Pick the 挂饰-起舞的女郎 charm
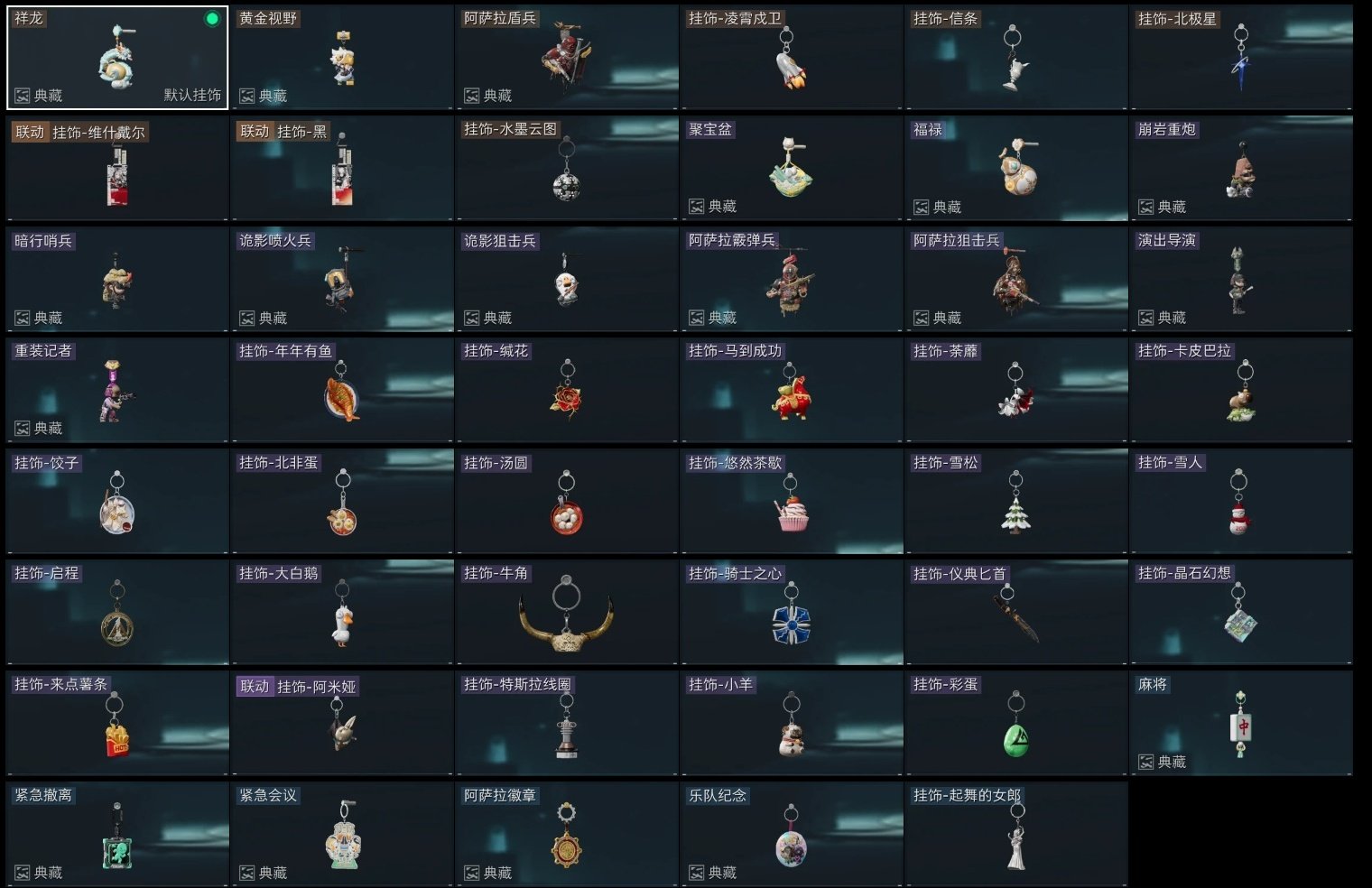The width and height of the screenshot is (1372, 888). point(1016,834)
